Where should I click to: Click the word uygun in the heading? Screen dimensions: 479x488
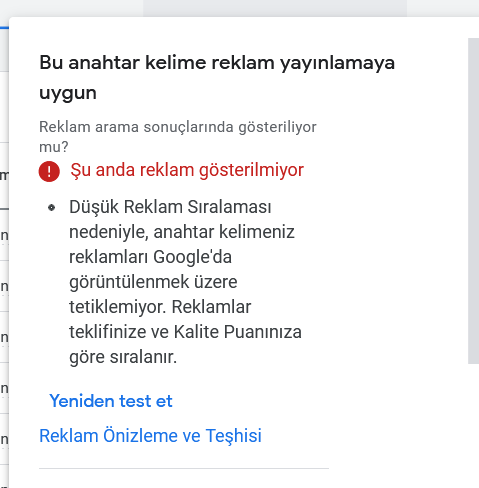pyautogui.click(x=68, y=94)
